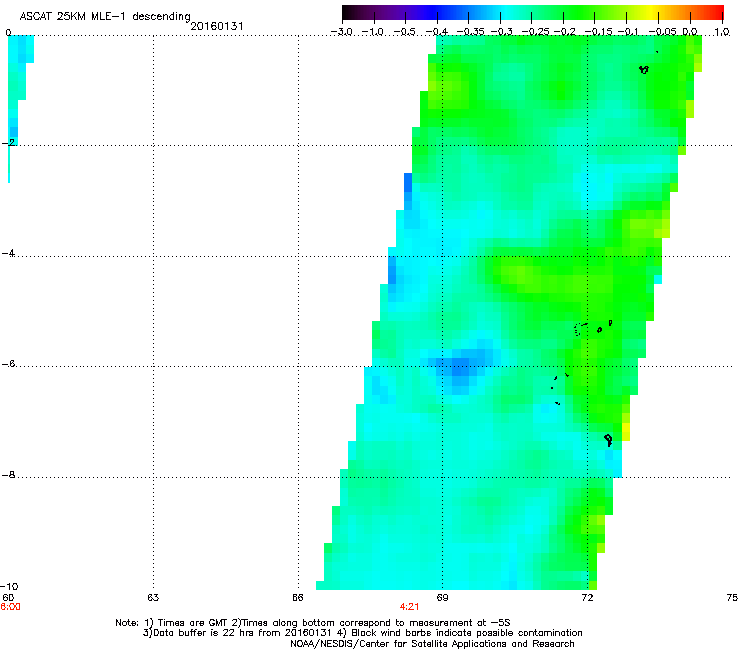The width and height of the screenshot is (740, 650).
Task: Click the longitude axis label "60"
Action: coord(8,598)
